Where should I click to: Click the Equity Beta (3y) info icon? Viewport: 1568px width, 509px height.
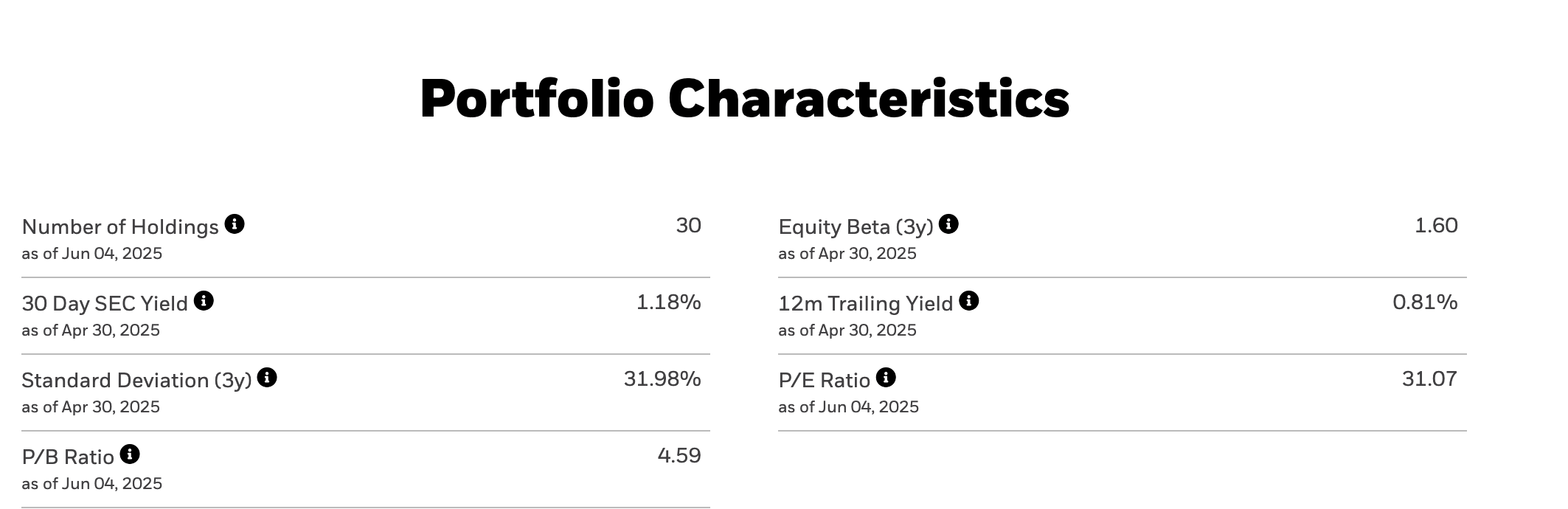pyautogui.click(x=948, y=224)
